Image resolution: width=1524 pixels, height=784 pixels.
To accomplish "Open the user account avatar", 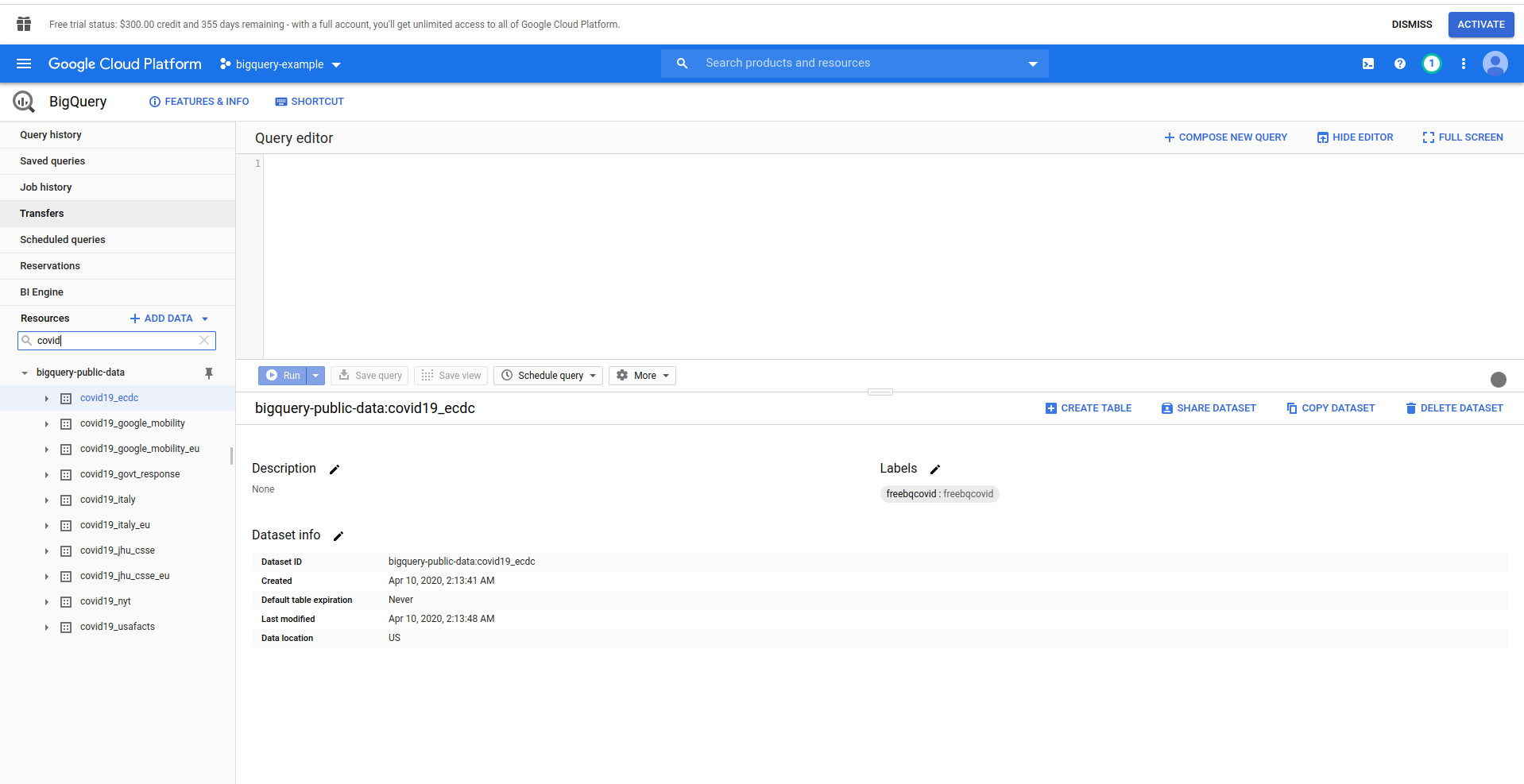I will point(1495,64).
